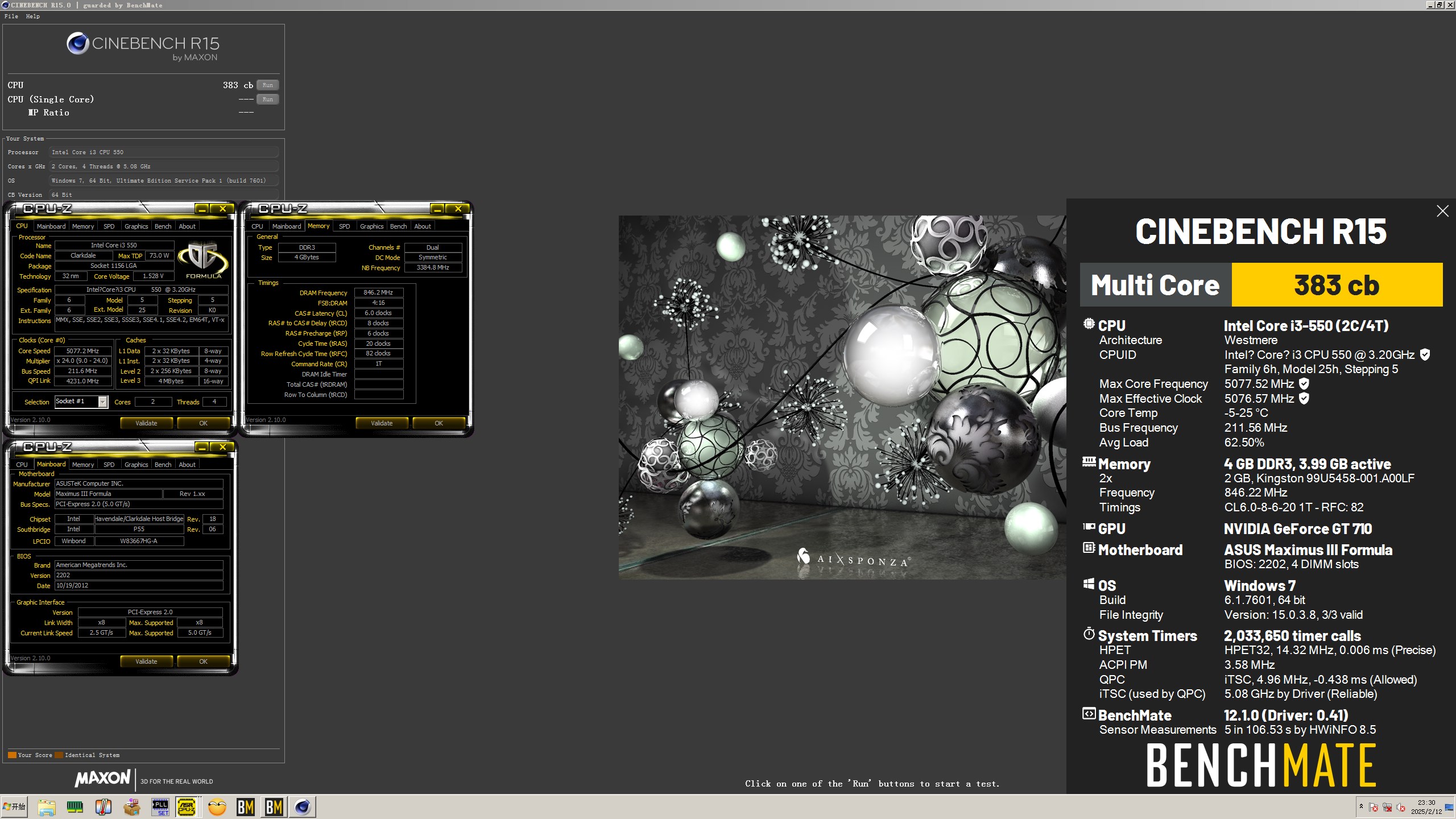This screenshot has width=1456, height=819.
Task: Close the BenchMate result panel with X
Action: click(1442, 211)
